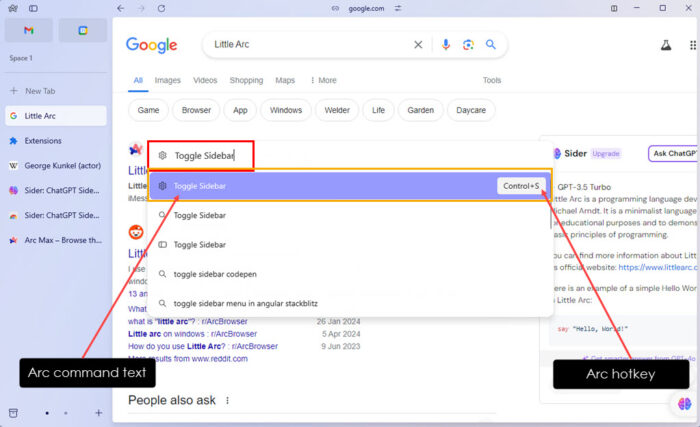Select the App filter chip
The width and height of the screenshot is (700, 427).
(240, 110)
